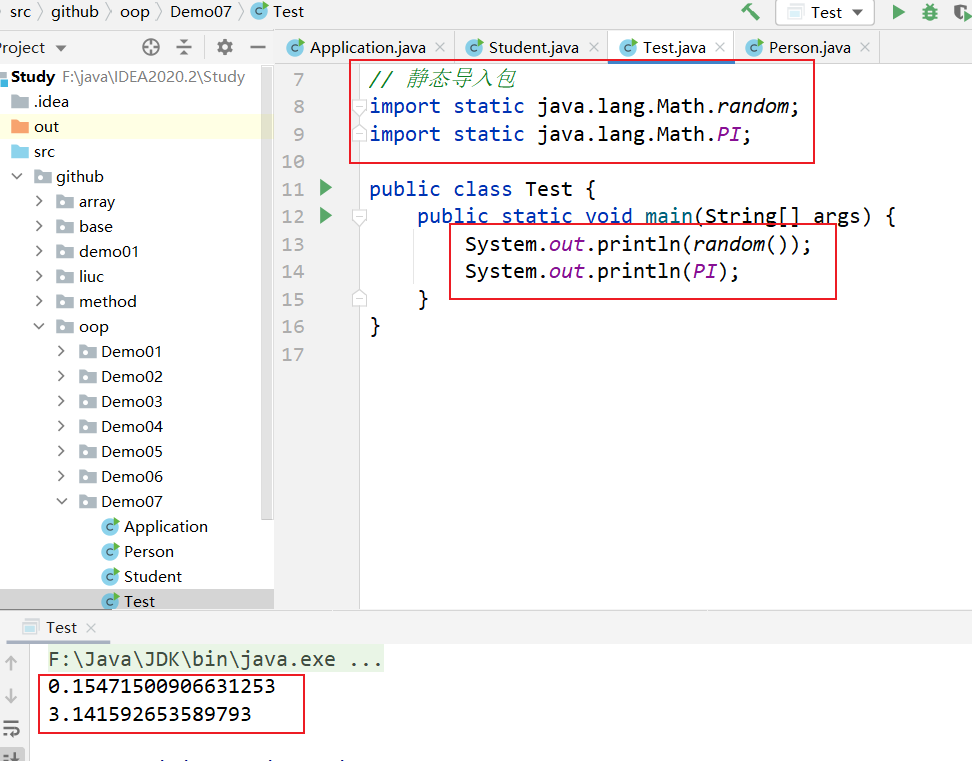Click the Build project hammer icon
The image size is (972, 761).
[x=750, y=12]
